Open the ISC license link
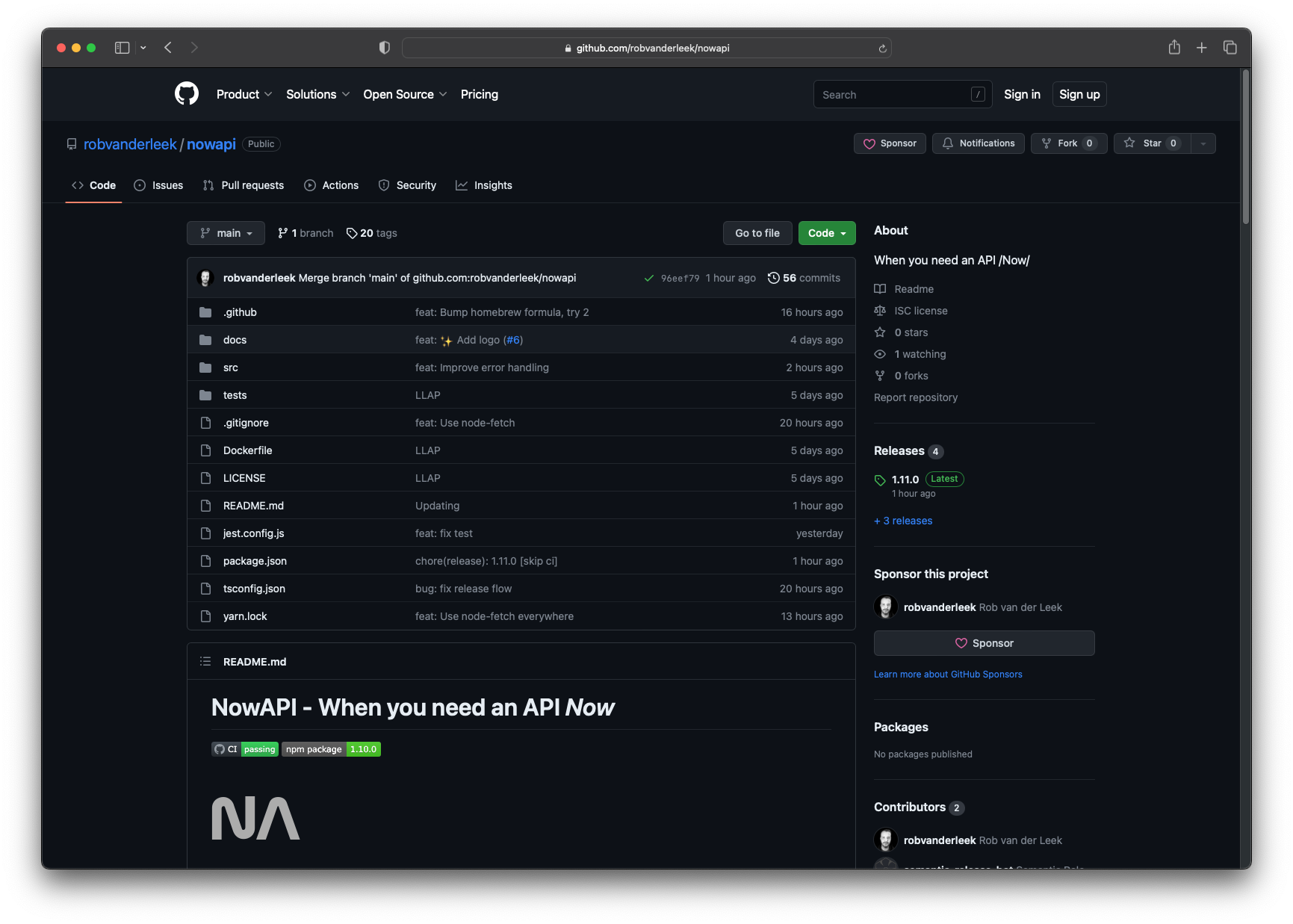 (x=921, y=311)
